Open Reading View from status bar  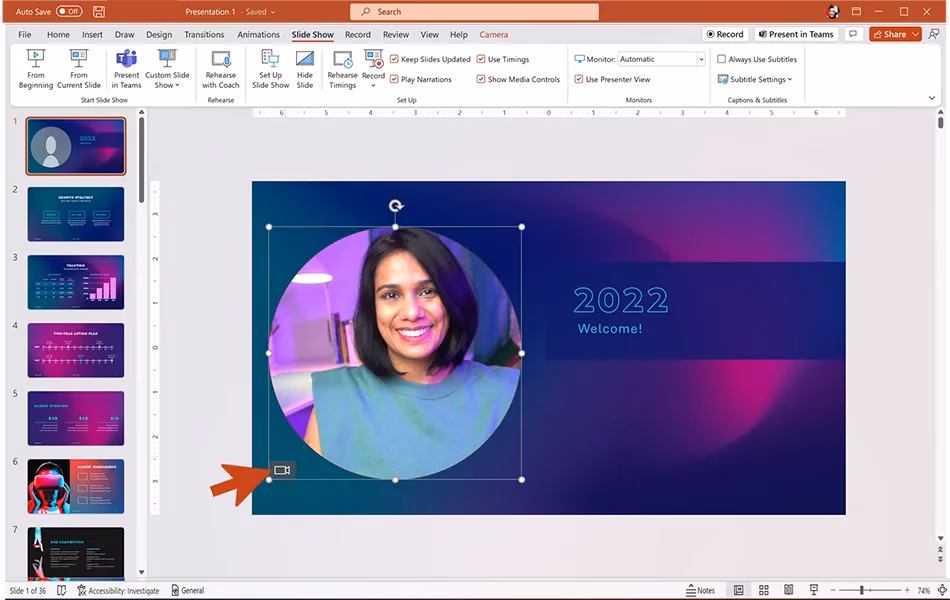(x=787, y=590)
